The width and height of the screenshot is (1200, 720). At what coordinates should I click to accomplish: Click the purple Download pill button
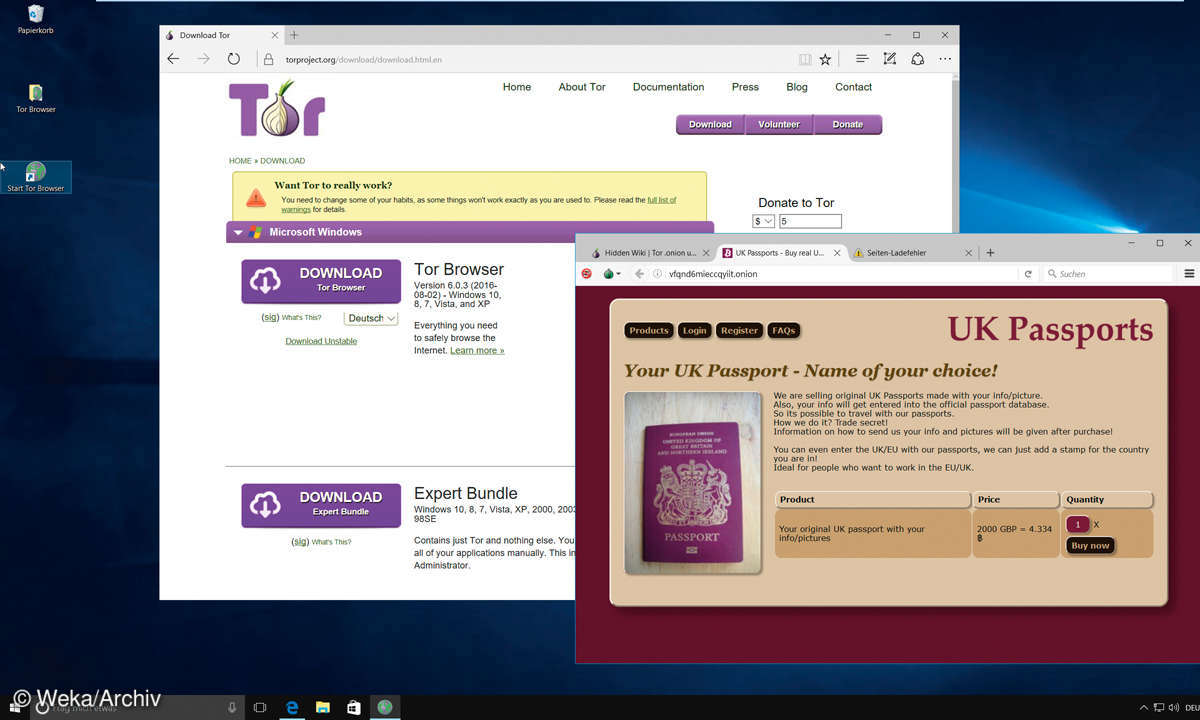pos(710,125)
